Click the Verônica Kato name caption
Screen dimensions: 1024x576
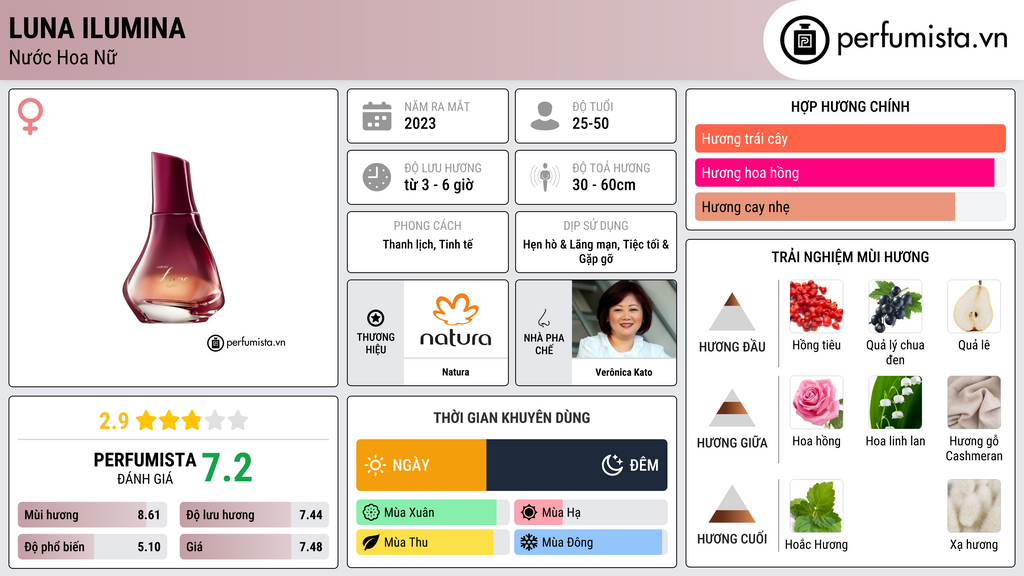(624, 372)
